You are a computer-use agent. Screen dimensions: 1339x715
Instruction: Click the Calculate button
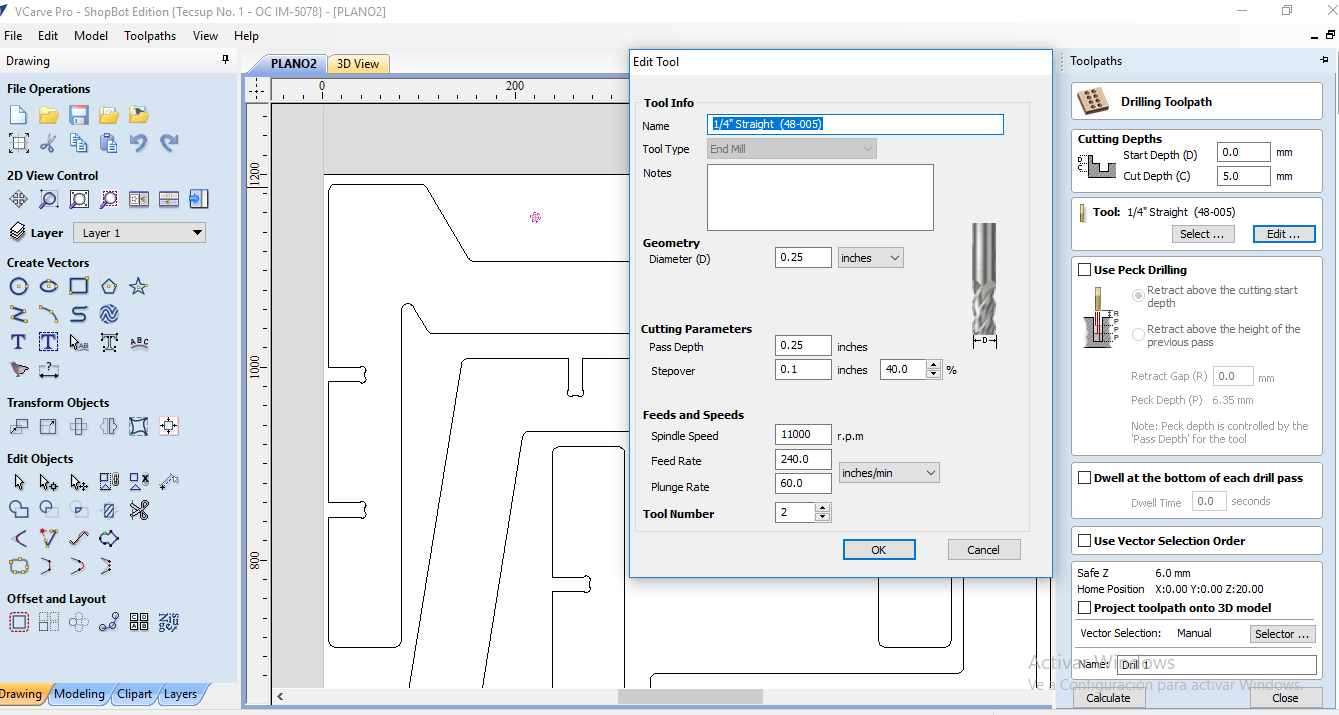1108,698
